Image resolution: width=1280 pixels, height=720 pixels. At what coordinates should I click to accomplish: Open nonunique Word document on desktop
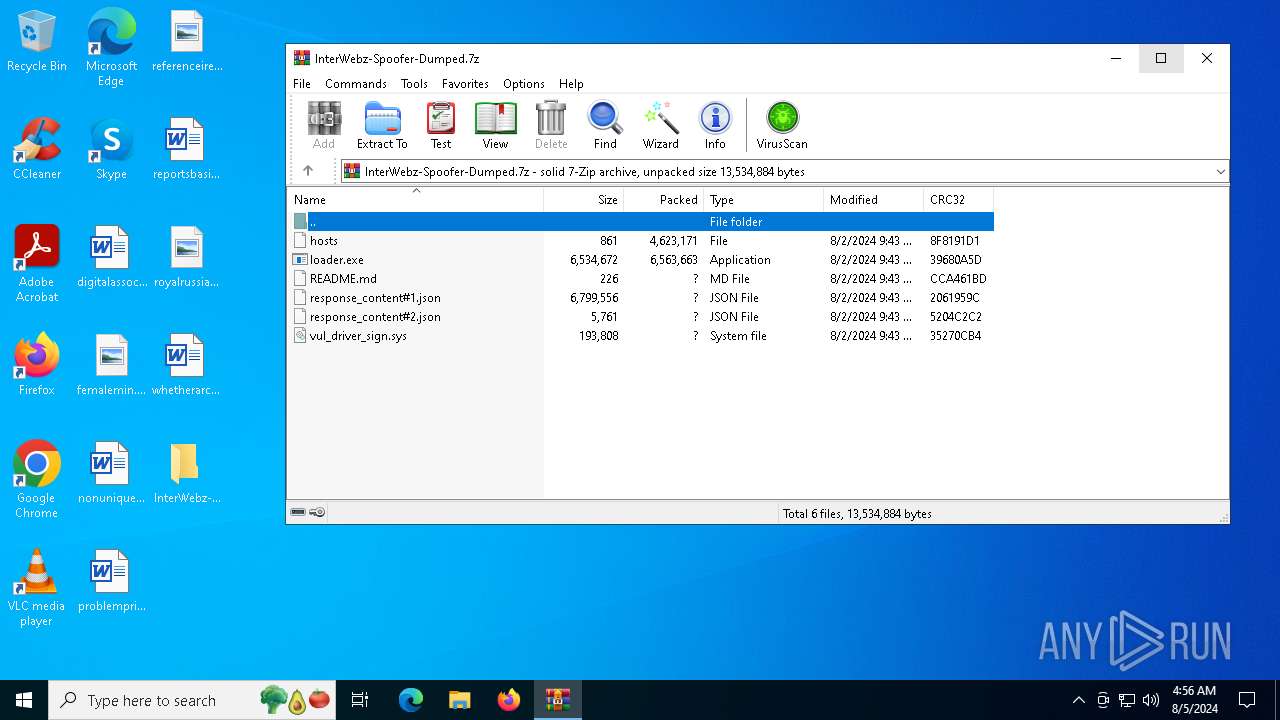tap(111, 472)
